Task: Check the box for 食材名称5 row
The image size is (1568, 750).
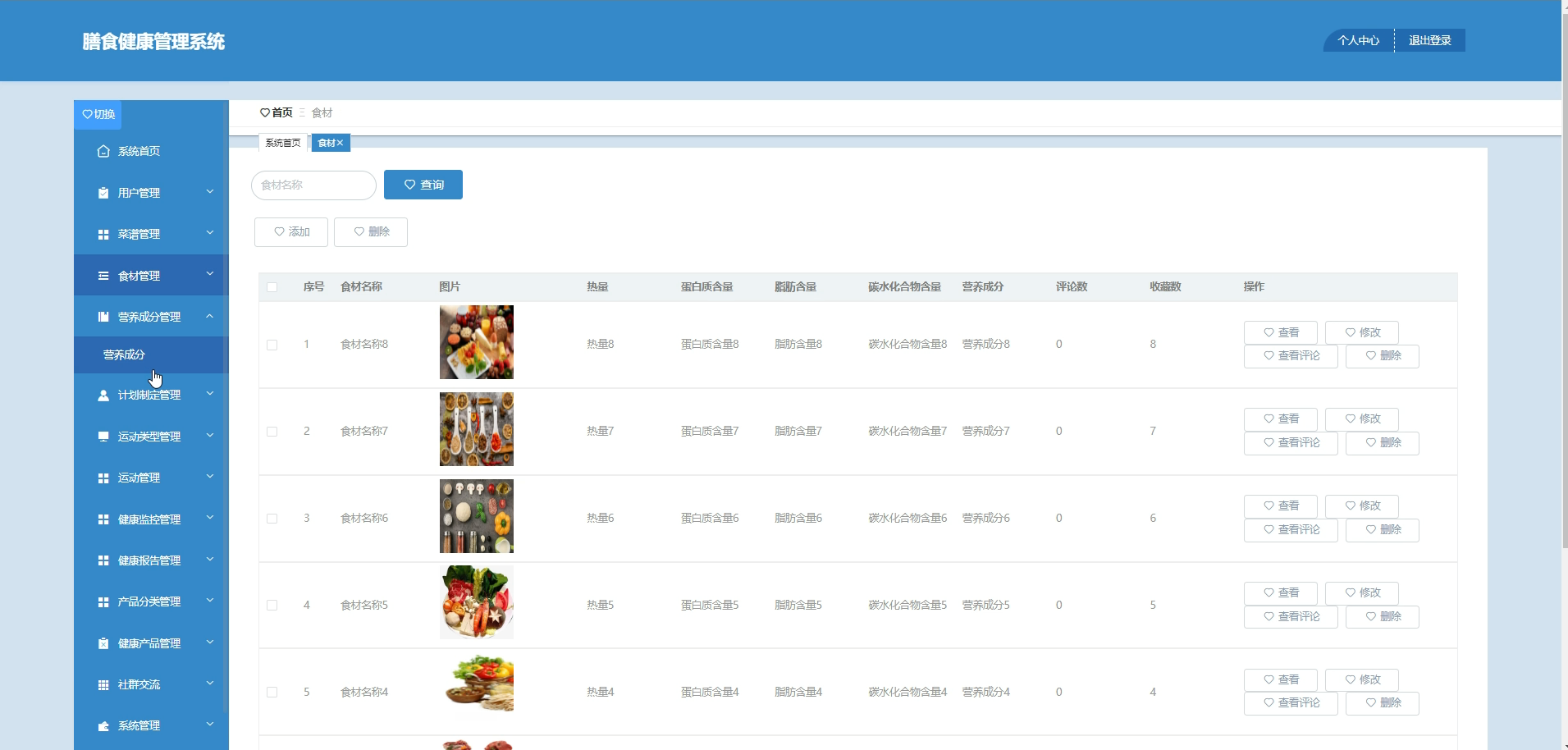Action: coord(272,606)
